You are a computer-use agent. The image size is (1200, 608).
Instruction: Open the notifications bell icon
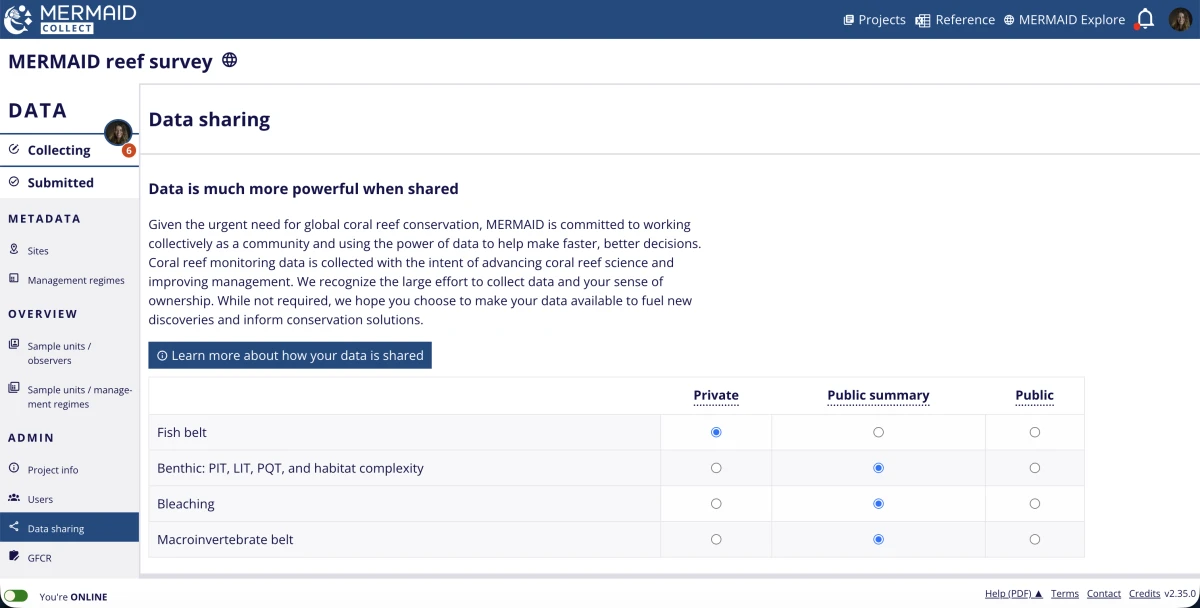[x=1145, y=19]
